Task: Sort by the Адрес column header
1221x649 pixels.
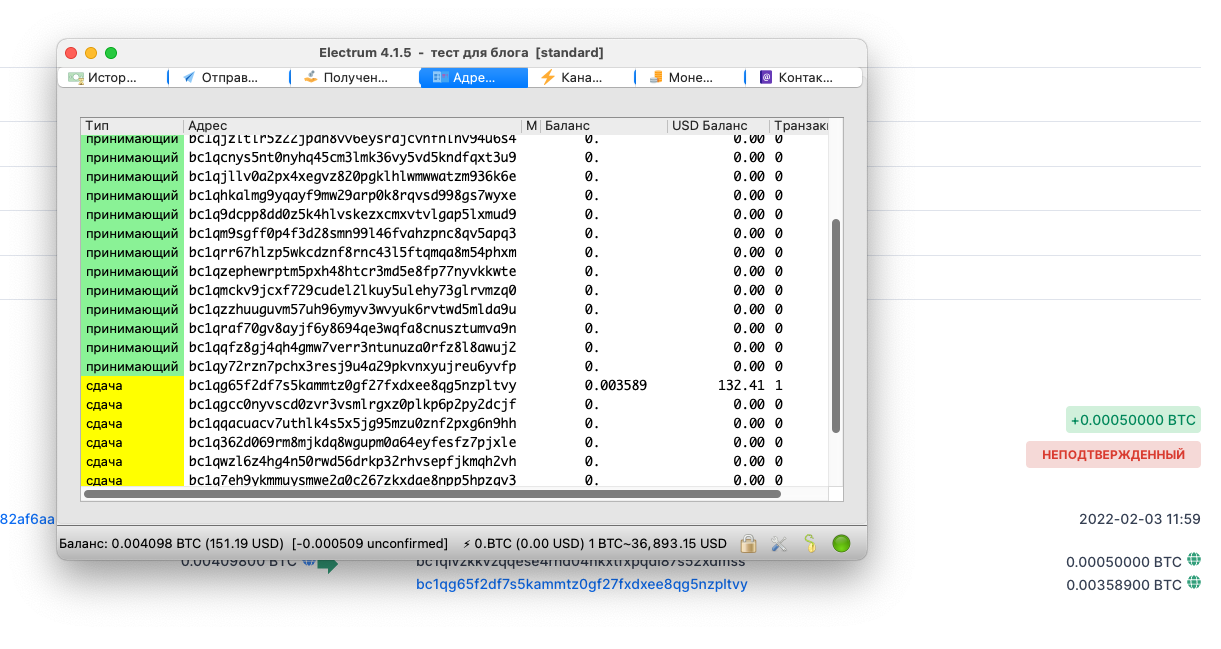Action: tap(354, 126)
